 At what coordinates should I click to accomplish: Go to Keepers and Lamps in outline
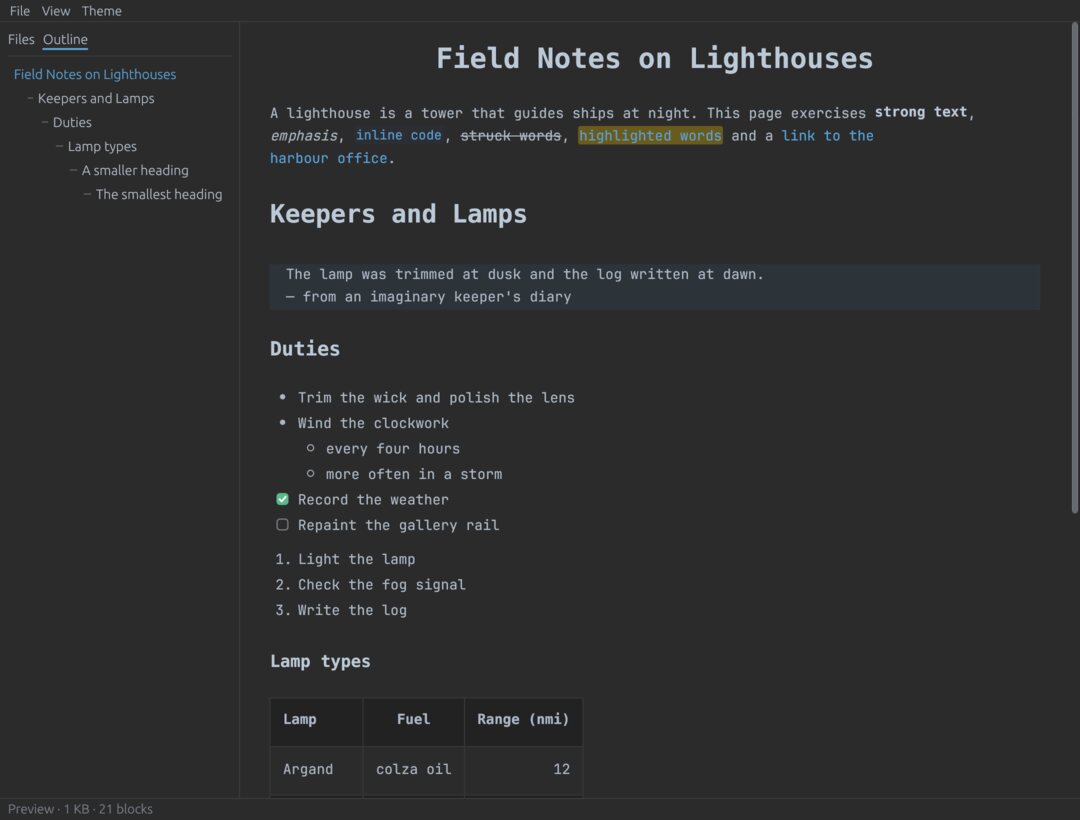click(x=96, y=98)
